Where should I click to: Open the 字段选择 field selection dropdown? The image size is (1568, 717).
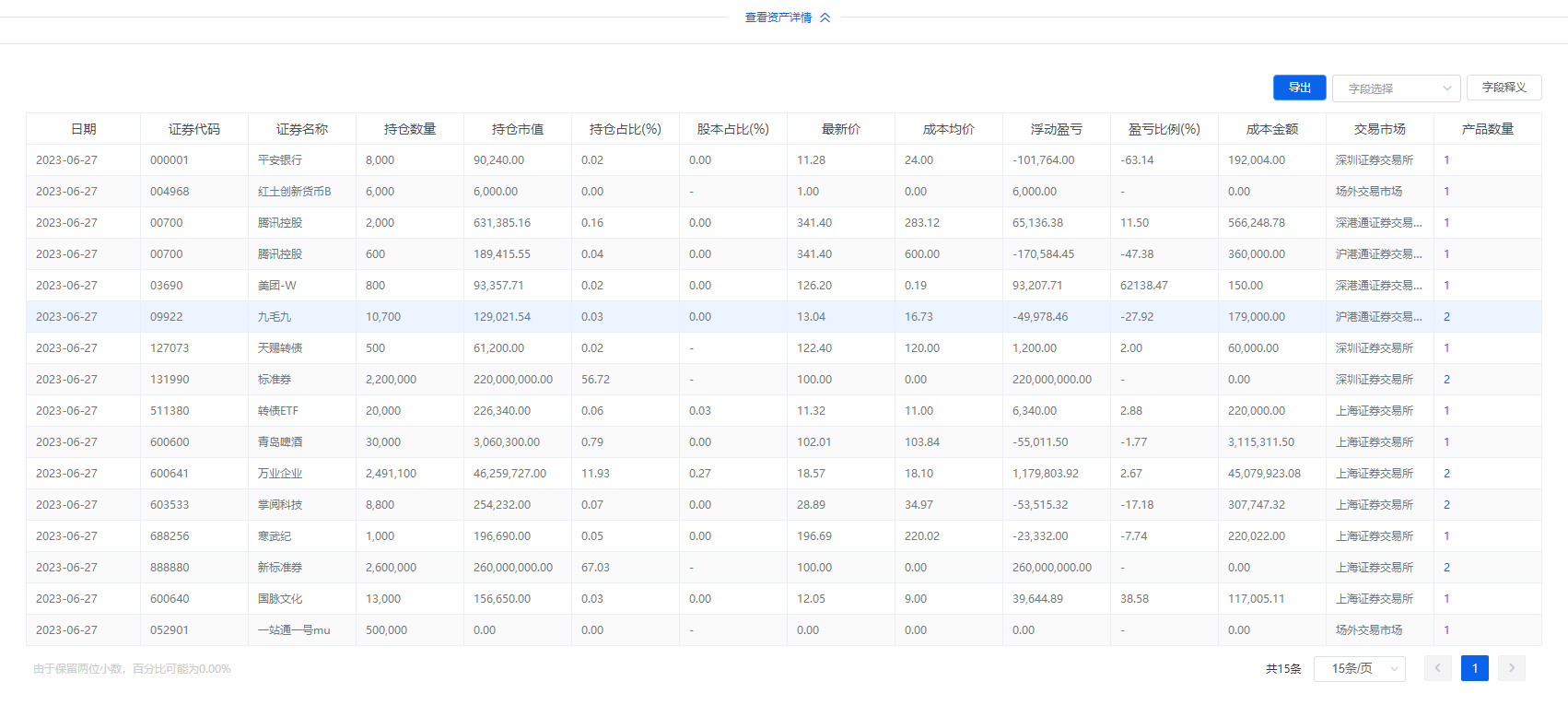coord(1396,88)
